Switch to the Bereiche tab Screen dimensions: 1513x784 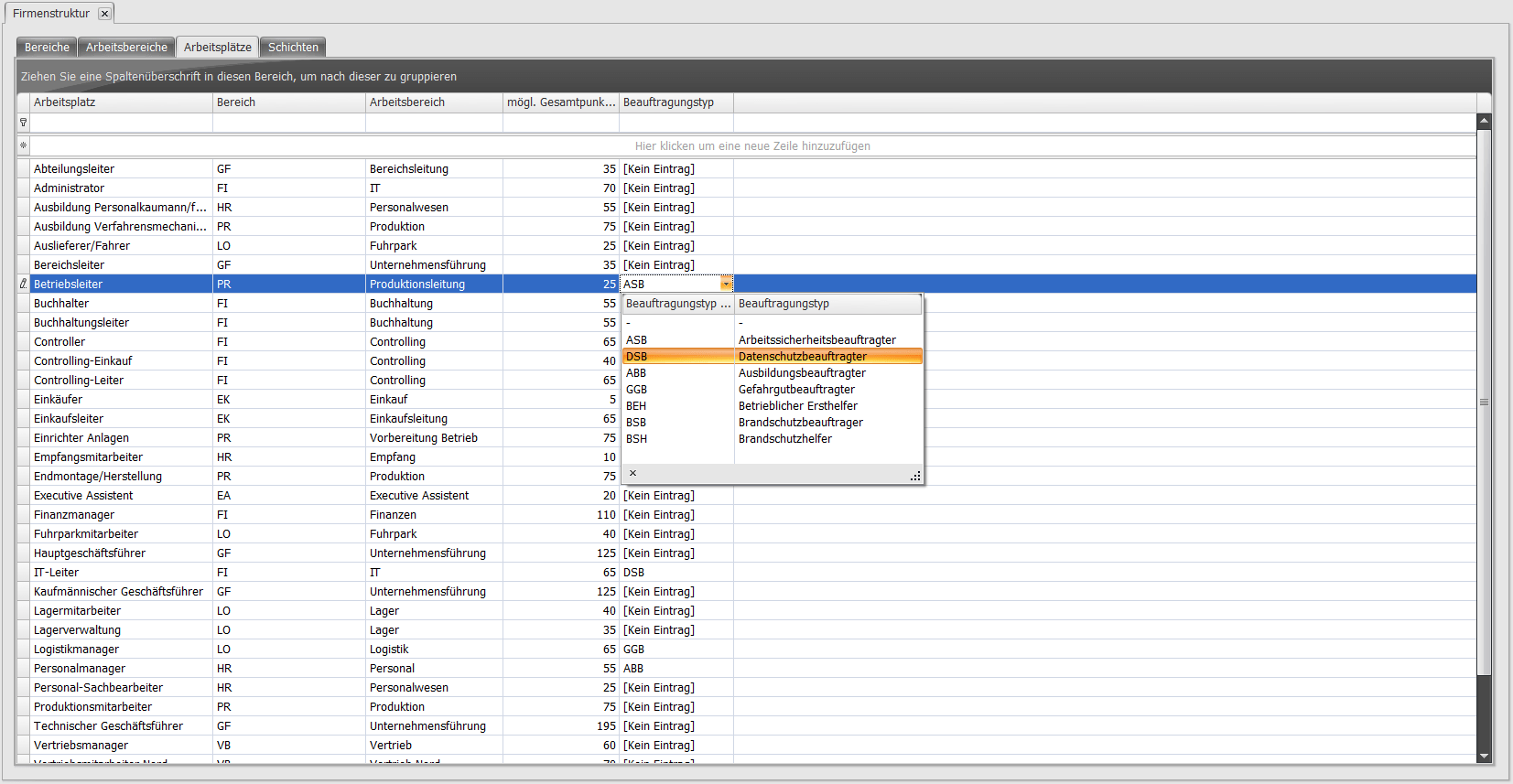[47, 48]
